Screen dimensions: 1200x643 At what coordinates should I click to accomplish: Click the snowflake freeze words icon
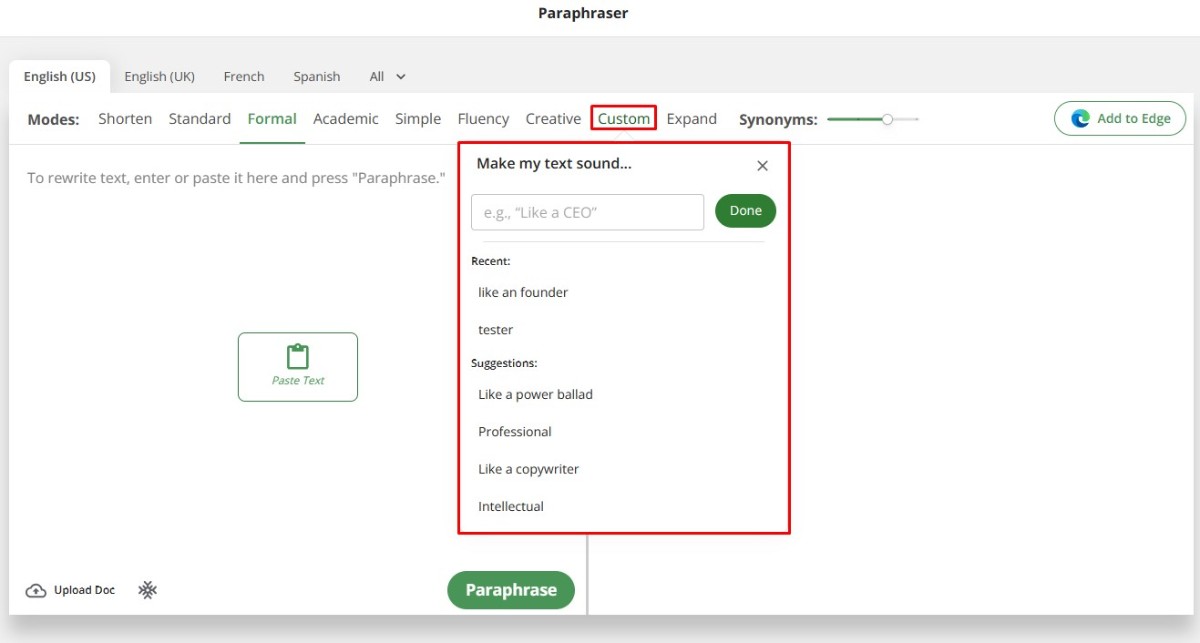pyautogui.click(x=148, y=590)
